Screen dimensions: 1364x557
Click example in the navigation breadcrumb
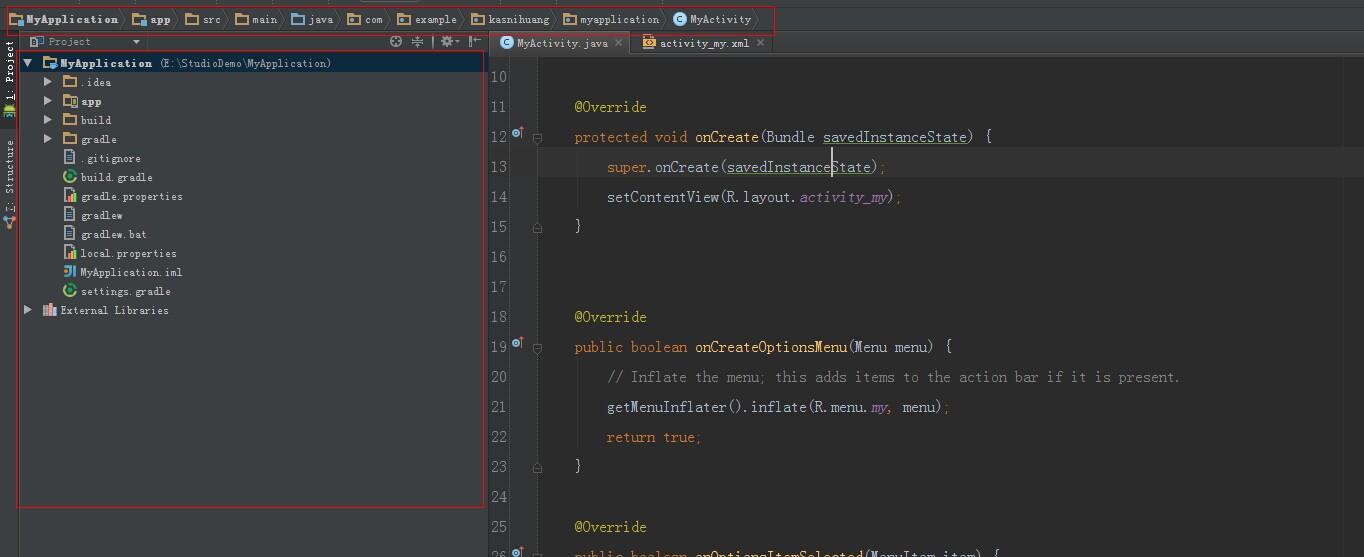[x=427, y=19]
